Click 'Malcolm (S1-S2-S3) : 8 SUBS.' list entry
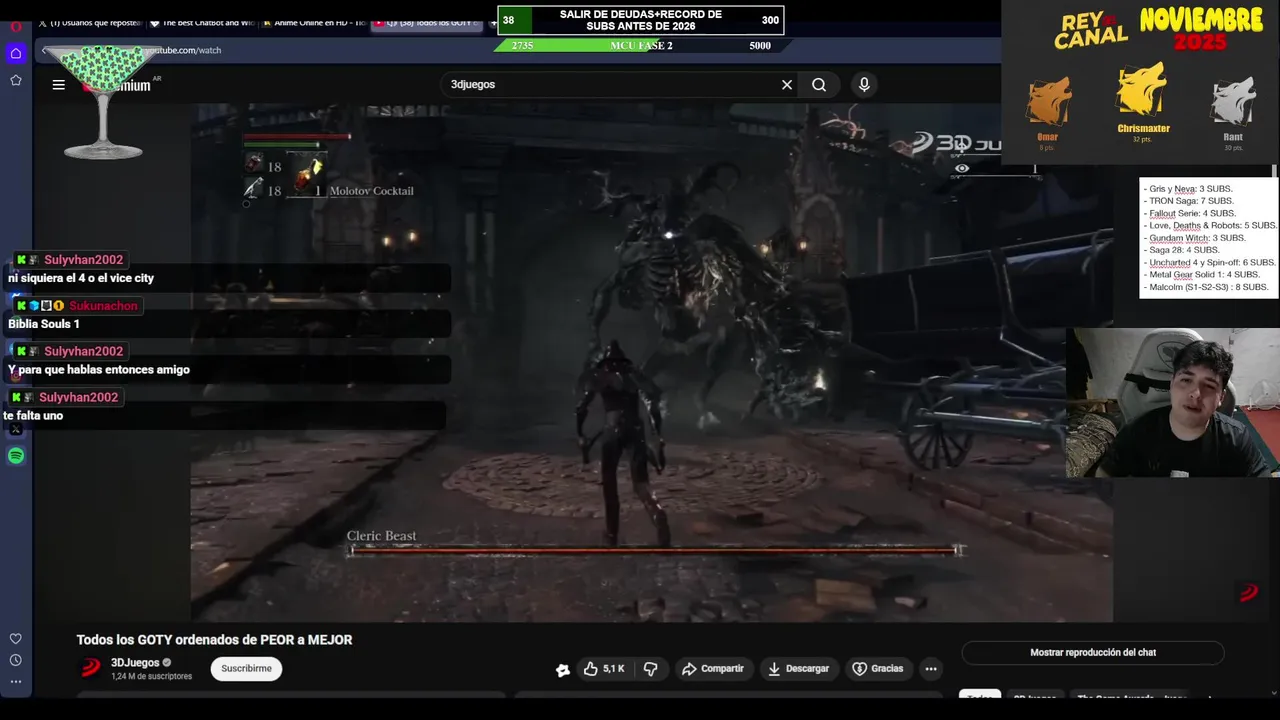This screenshot has height=720, width=1280. point(1208,287)
